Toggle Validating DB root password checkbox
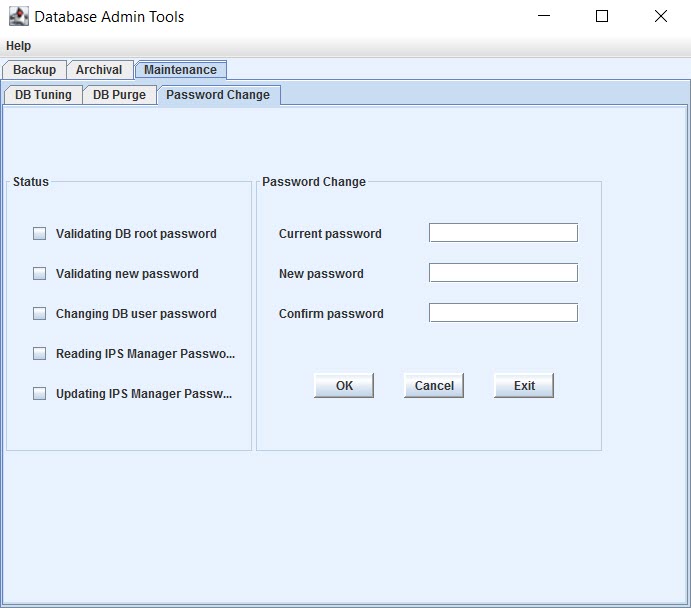Viewport: 691px width, 608px height. click(39, 234)
